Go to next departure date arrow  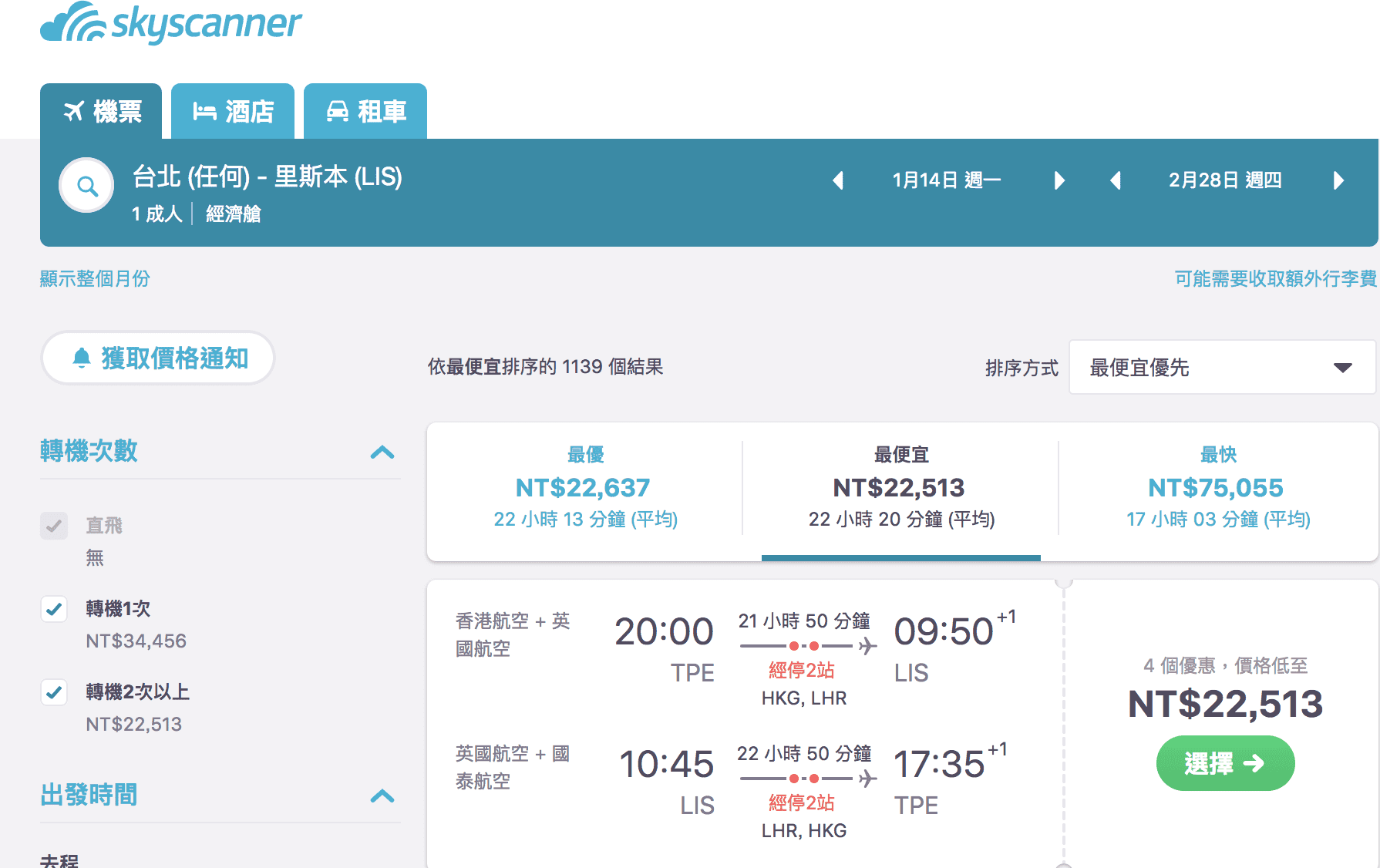[x=1059, y=180]
